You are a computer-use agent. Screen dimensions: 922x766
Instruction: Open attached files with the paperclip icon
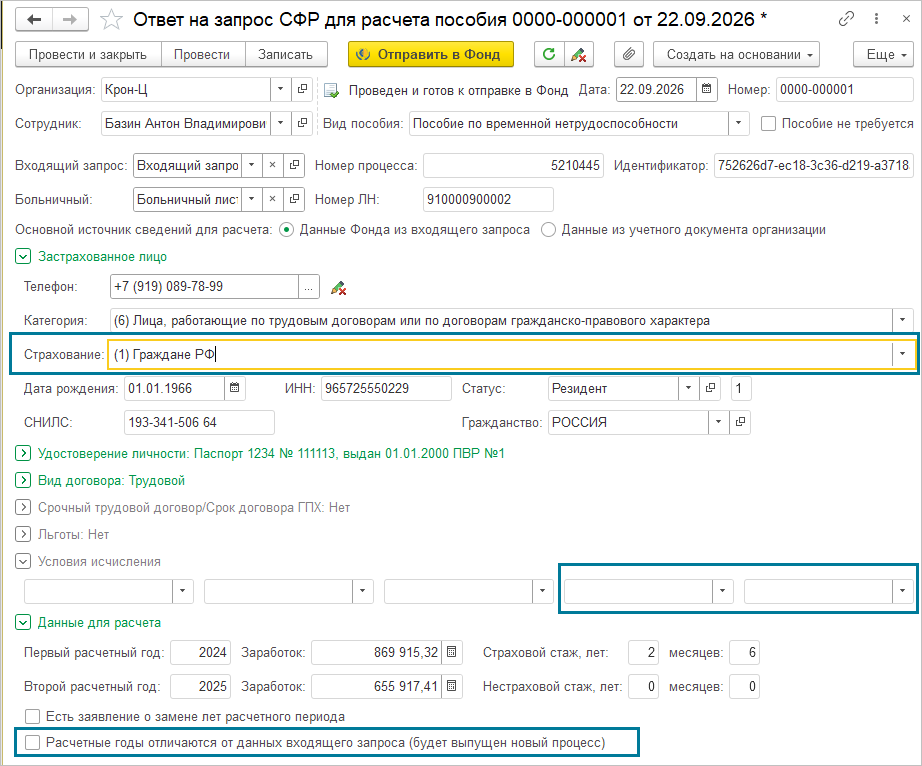coord(629,55)
